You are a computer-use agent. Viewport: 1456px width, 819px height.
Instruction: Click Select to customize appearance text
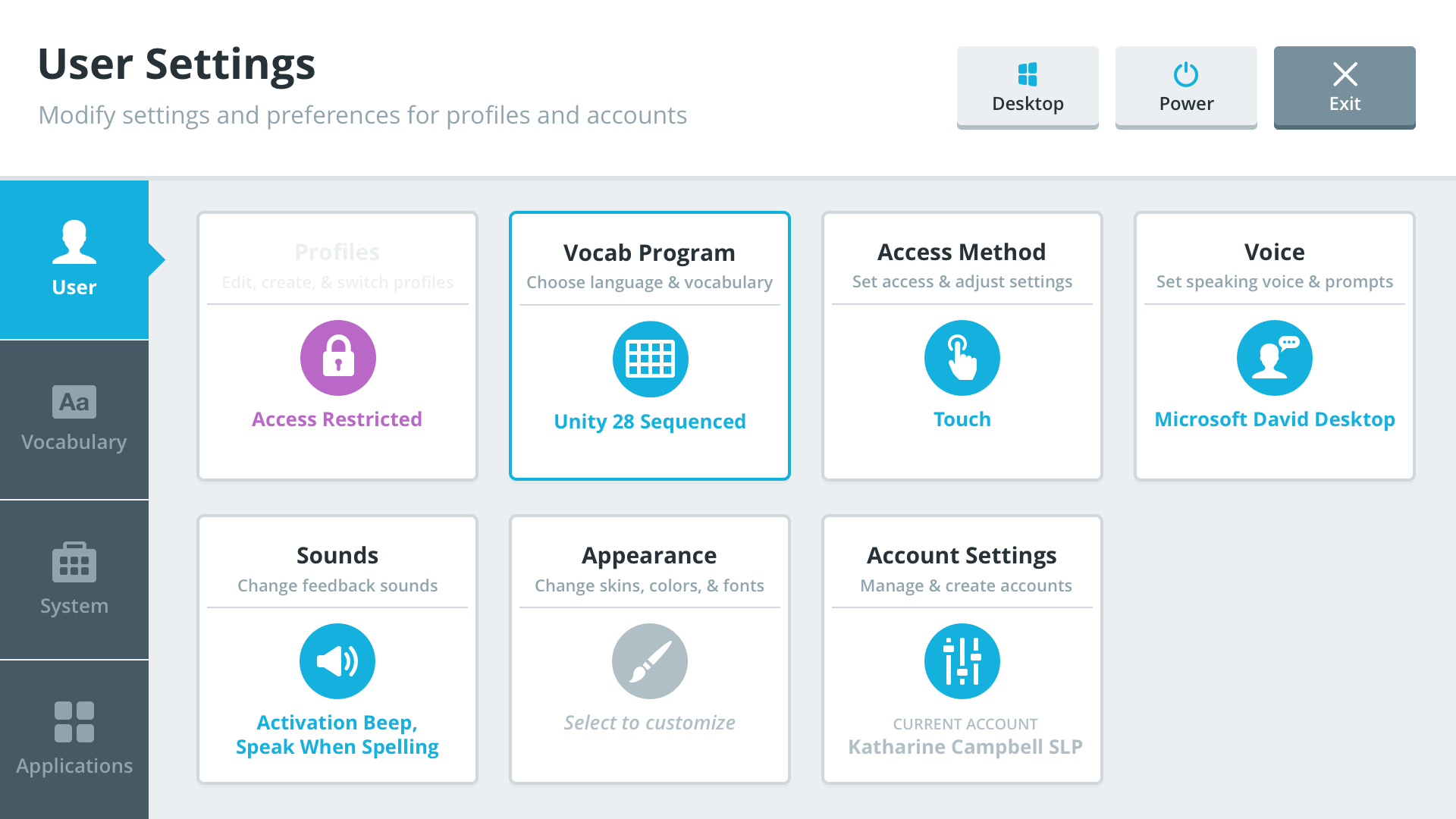point(650,723)
